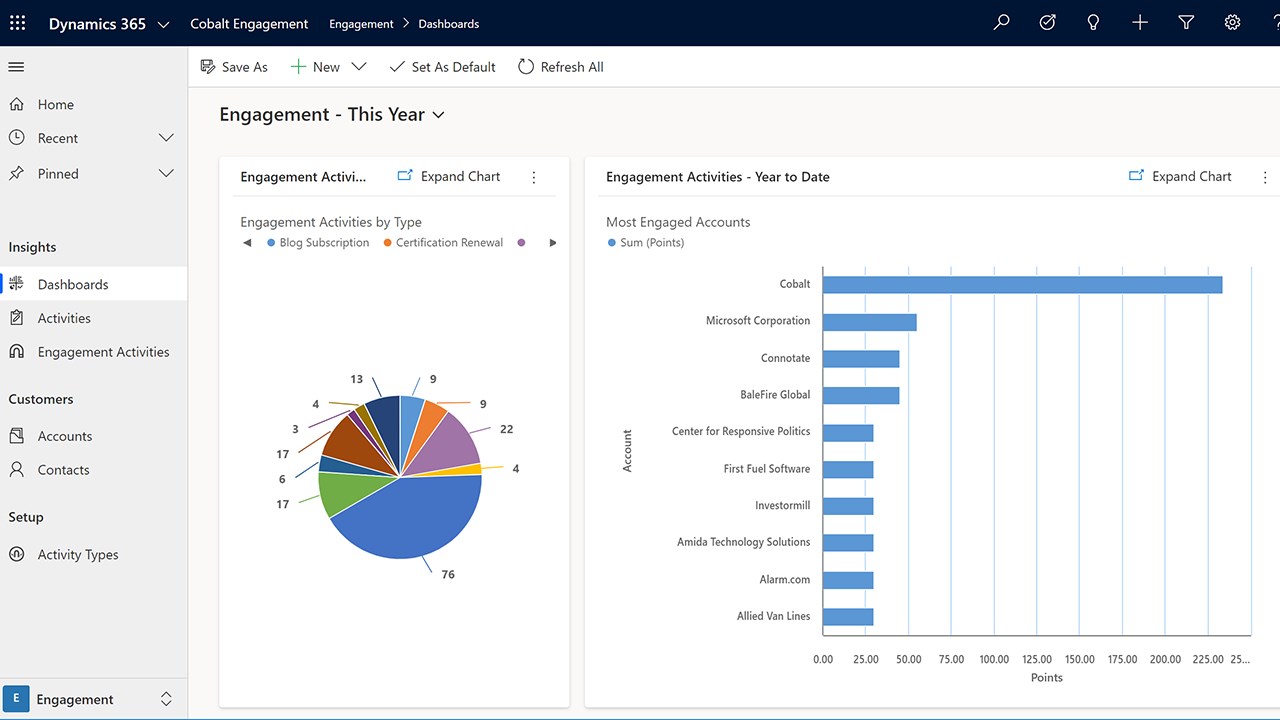Click the Save As button
Image resolution: width=1280 pixels, height=720 pixels.
(234, 67)
